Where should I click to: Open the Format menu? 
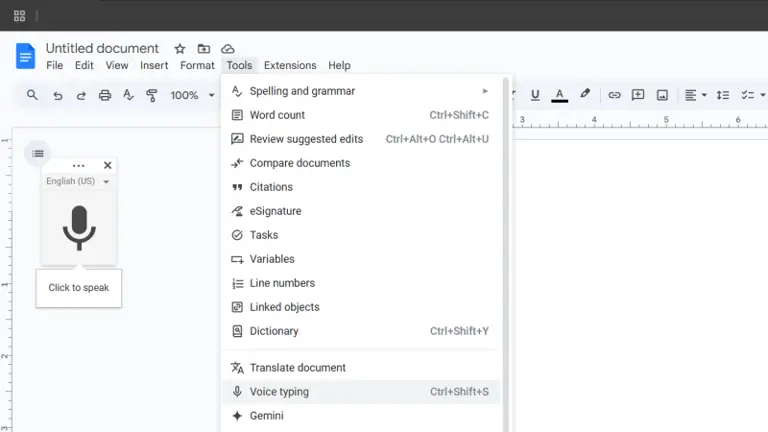coord(197,65)
